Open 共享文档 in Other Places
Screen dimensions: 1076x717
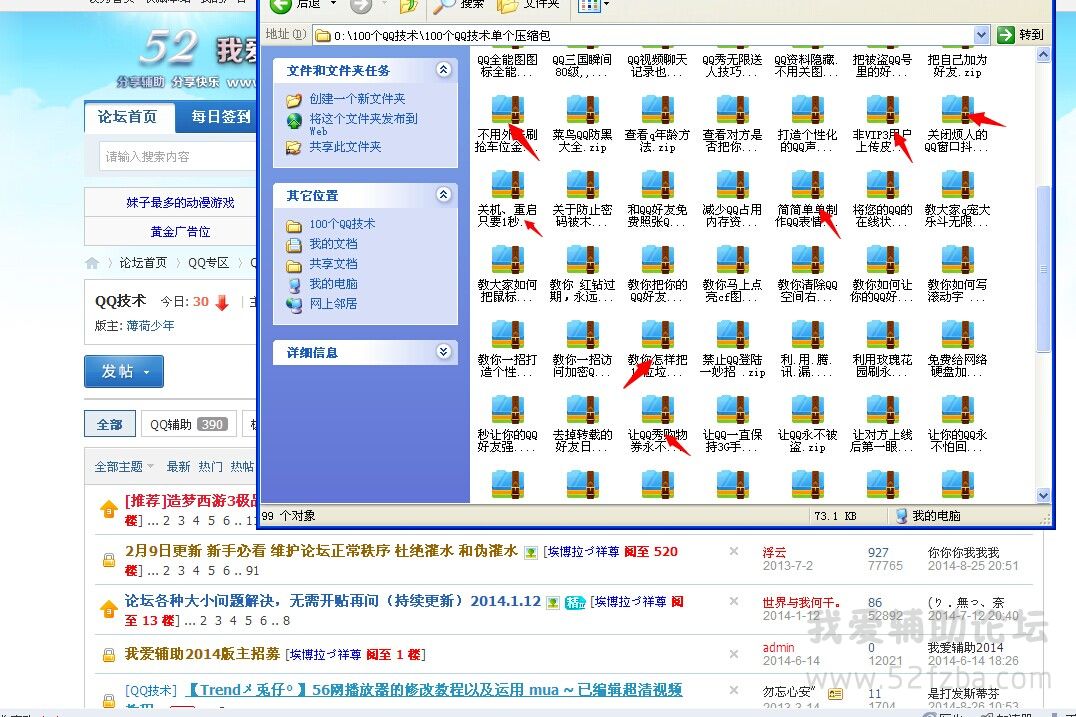click(x=333, y=263)
